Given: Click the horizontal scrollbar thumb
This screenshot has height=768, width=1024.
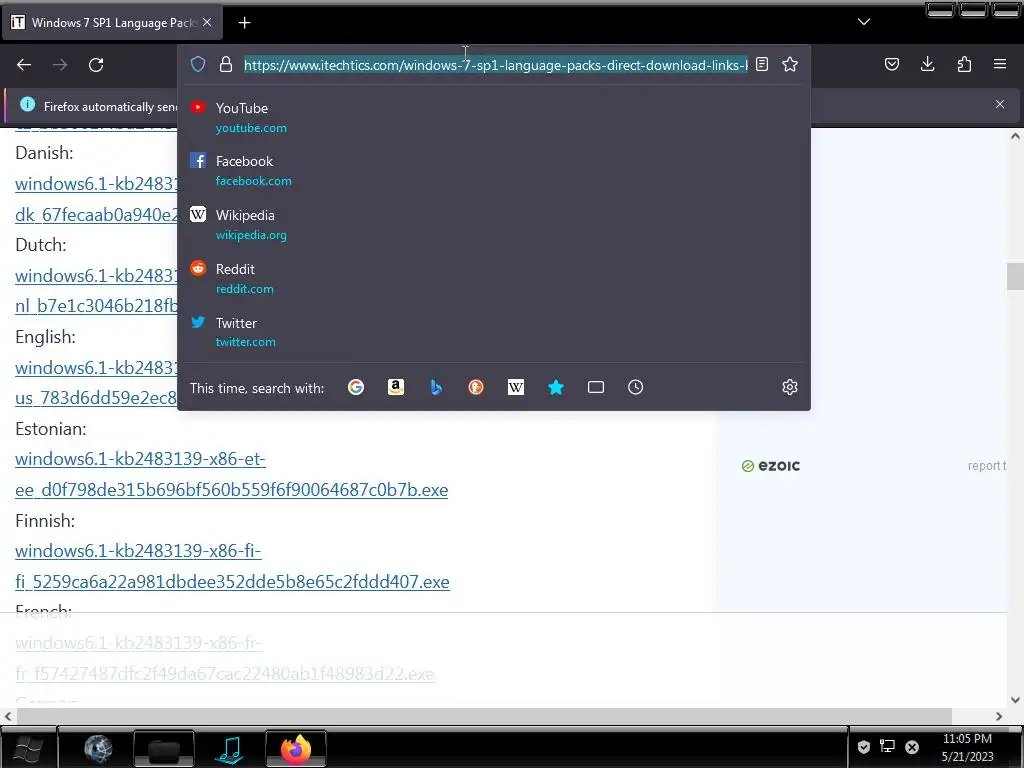Looking at the screenshot, I should click(483, 716).
